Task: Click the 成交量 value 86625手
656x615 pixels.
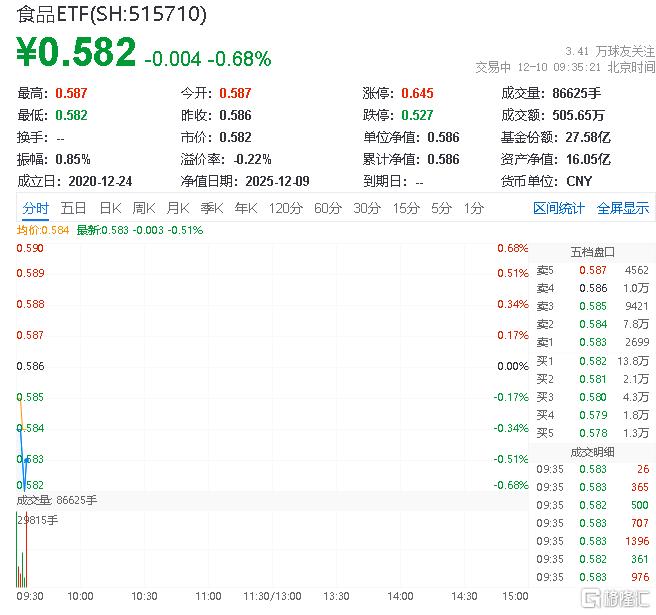Action: tap(577, 93)
